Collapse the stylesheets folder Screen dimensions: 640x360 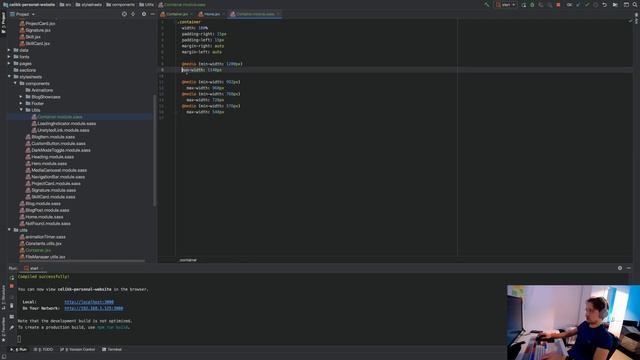point(9,77)
